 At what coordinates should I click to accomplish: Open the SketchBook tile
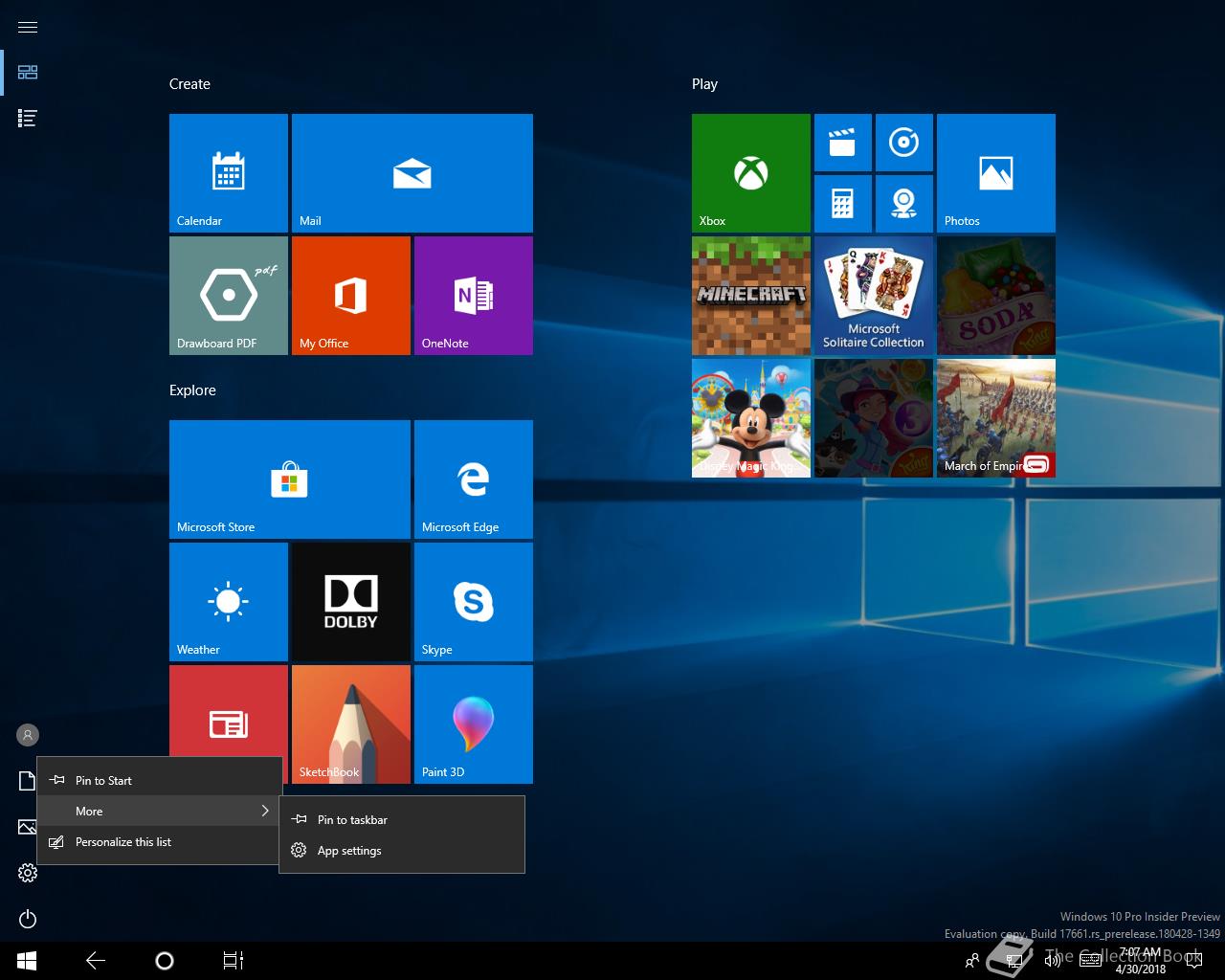coord(351,724)
